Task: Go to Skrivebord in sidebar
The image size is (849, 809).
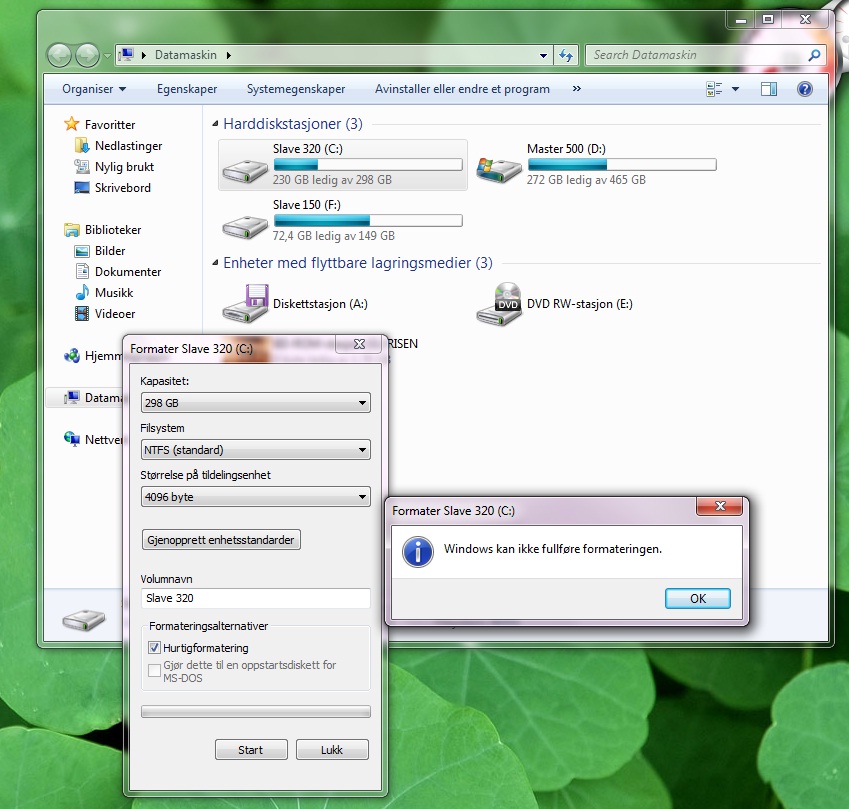Action: pos(122,188)
